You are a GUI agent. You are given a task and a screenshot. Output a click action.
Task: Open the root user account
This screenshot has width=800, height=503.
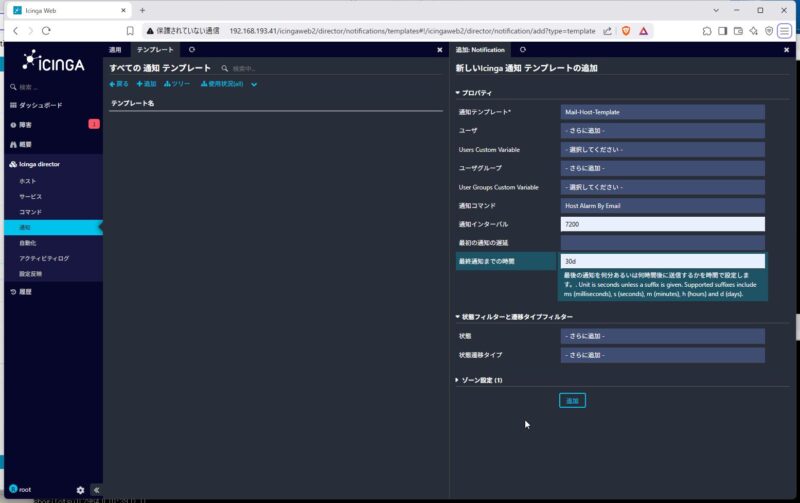(x=20, y=489)
